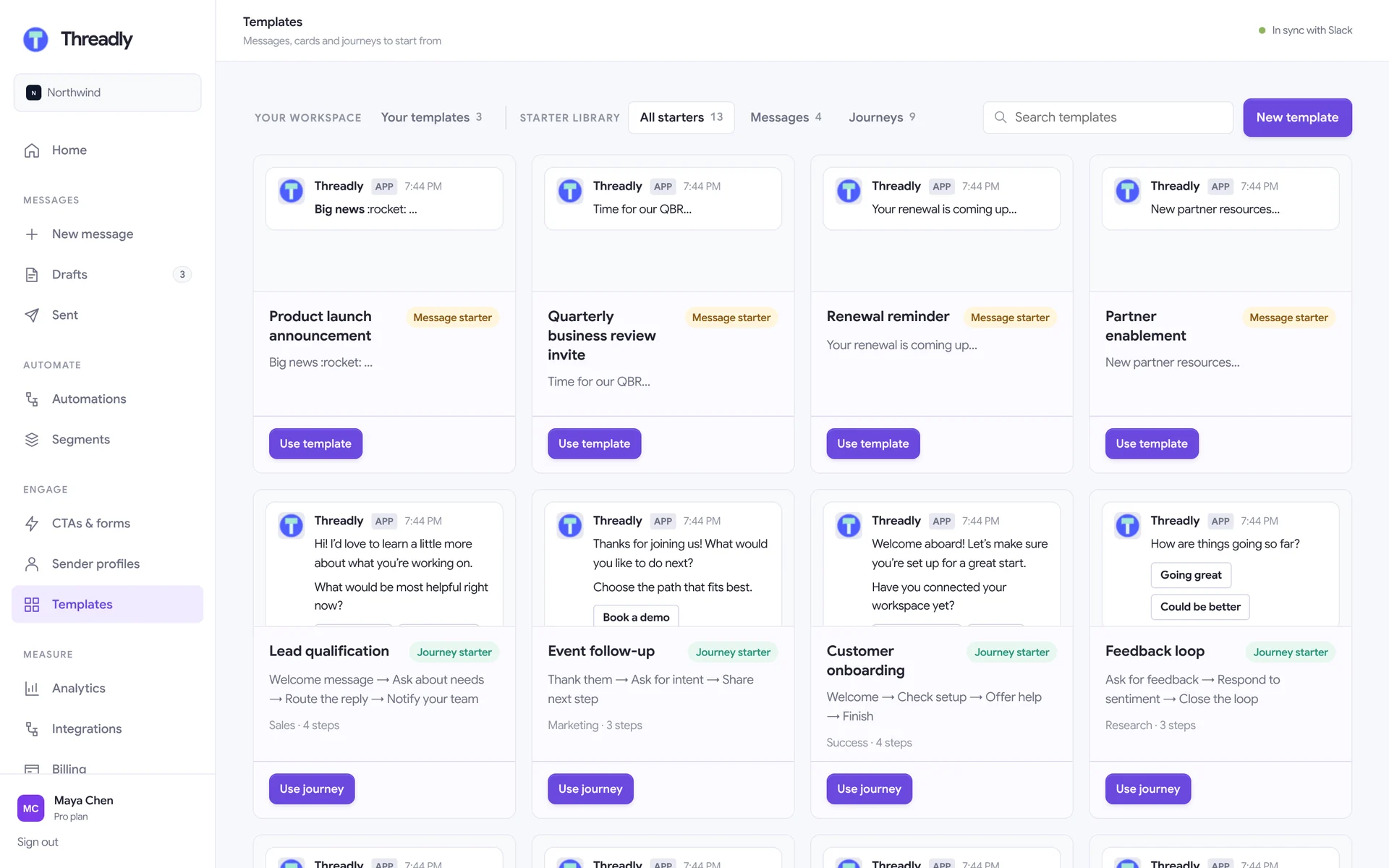
Task: Click the CTAs & forms lightning icon
Action: coord(32,524)
